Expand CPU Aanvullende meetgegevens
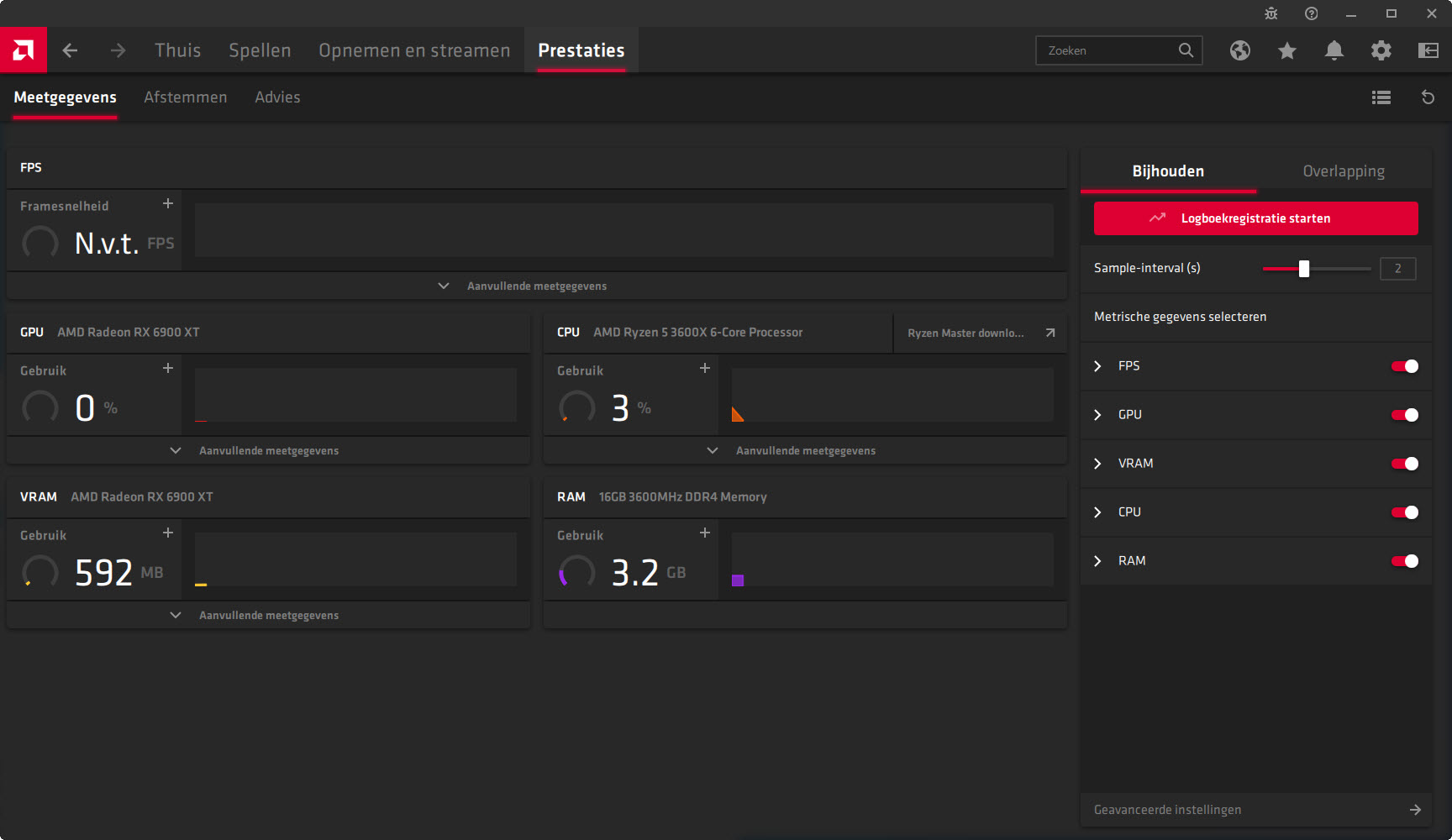Image resolution: width=1452 pixels, height=840 pixels. tap(805, 450)
